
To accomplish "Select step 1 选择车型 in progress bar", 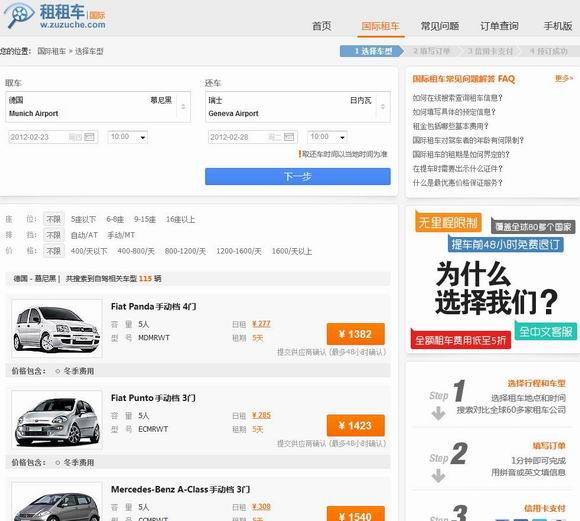I will (x=371, y=51).
